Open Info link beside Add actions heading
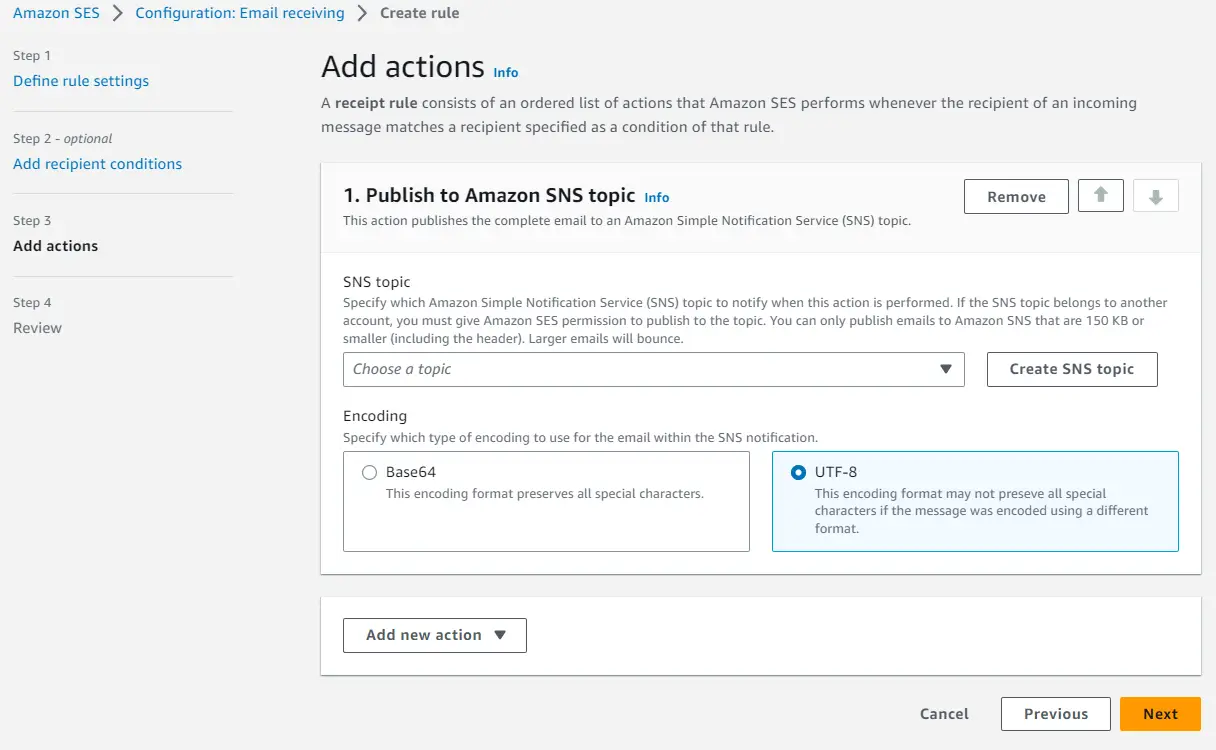1216x750 pixels. (506, 72)
